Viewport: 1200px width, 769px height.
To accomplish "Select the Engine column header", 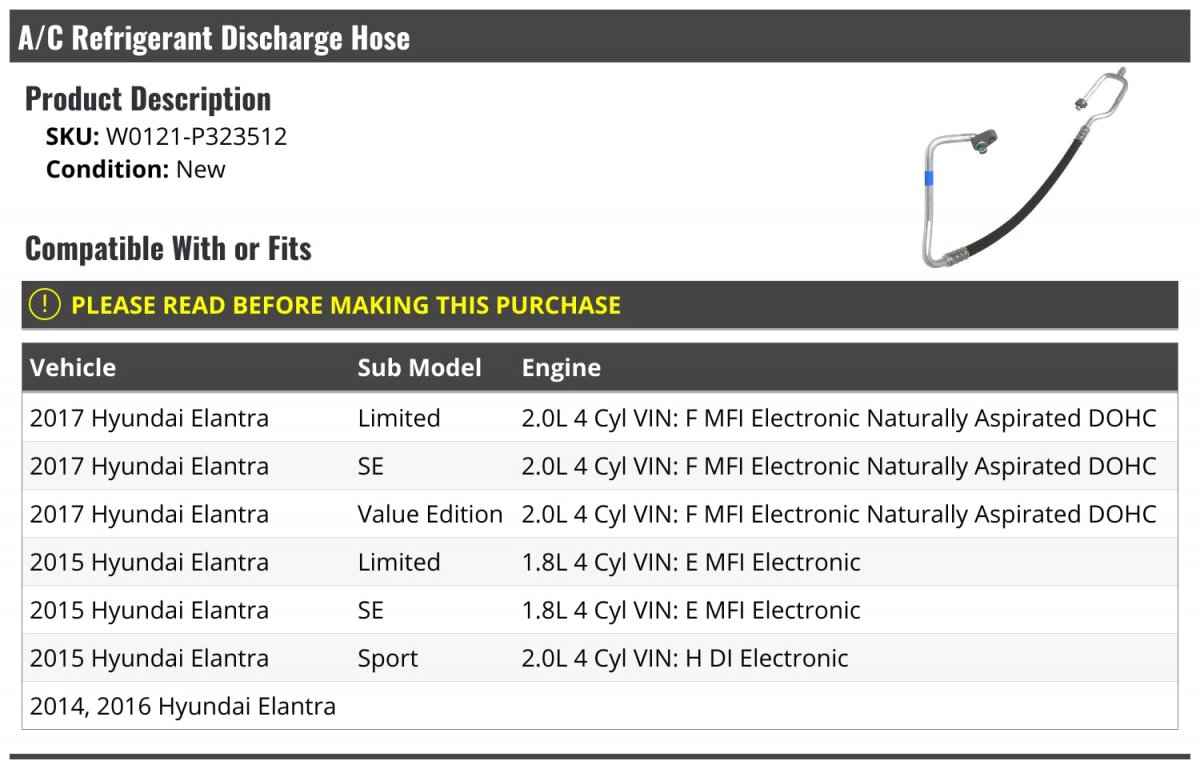I will 561,368.
